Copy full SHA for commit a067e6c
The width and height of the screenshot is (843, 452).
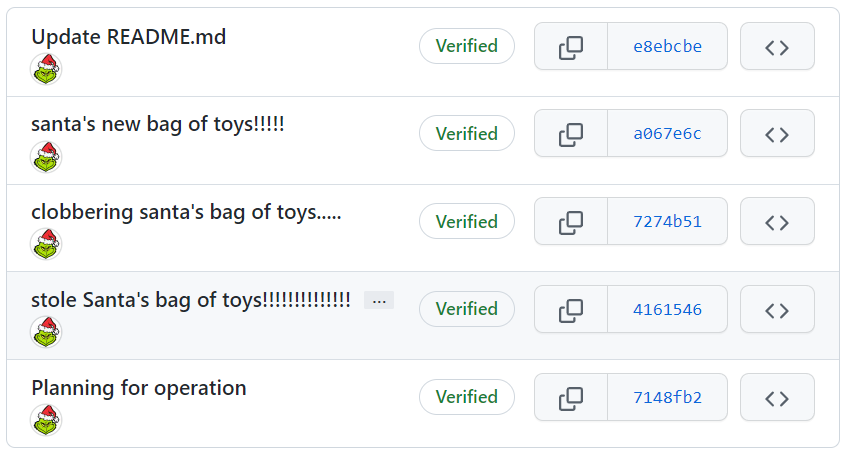(571, 133)
